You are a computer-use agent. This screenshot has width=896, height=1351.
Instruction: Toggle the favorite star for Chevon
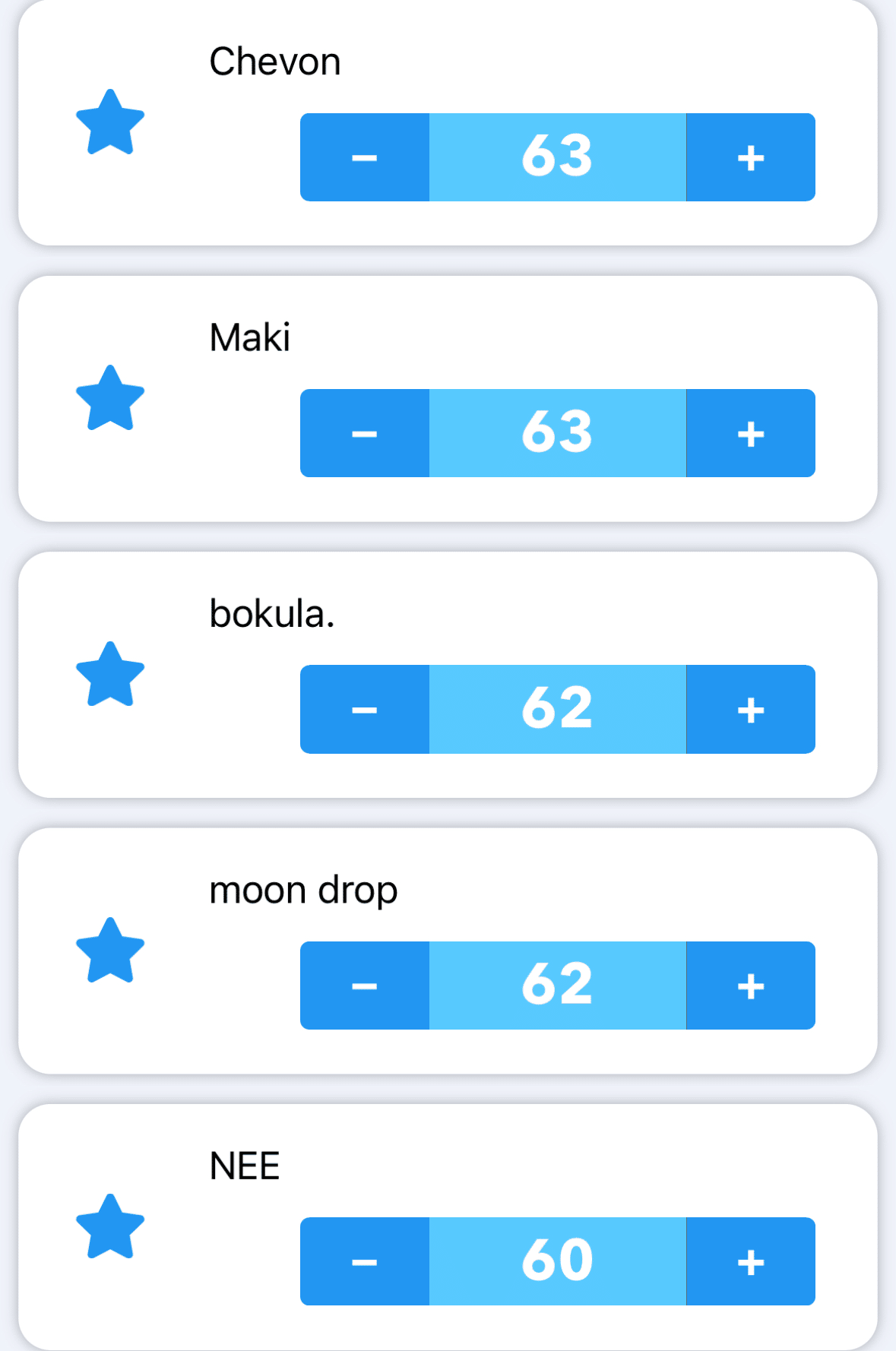pyautogui.click(x=110, y=122)
